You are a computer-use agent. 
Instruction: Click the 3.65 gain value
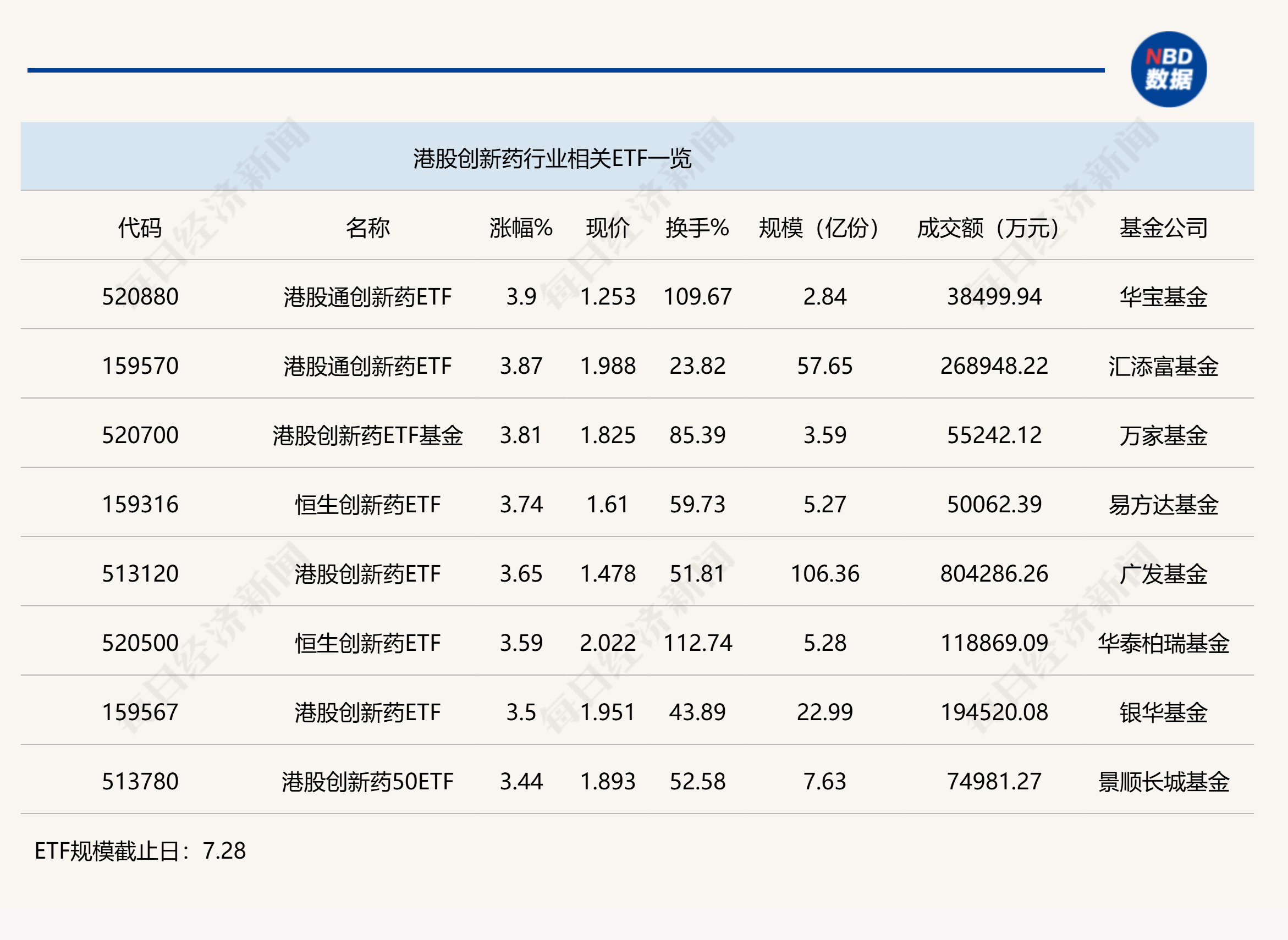tap(521, 573)
